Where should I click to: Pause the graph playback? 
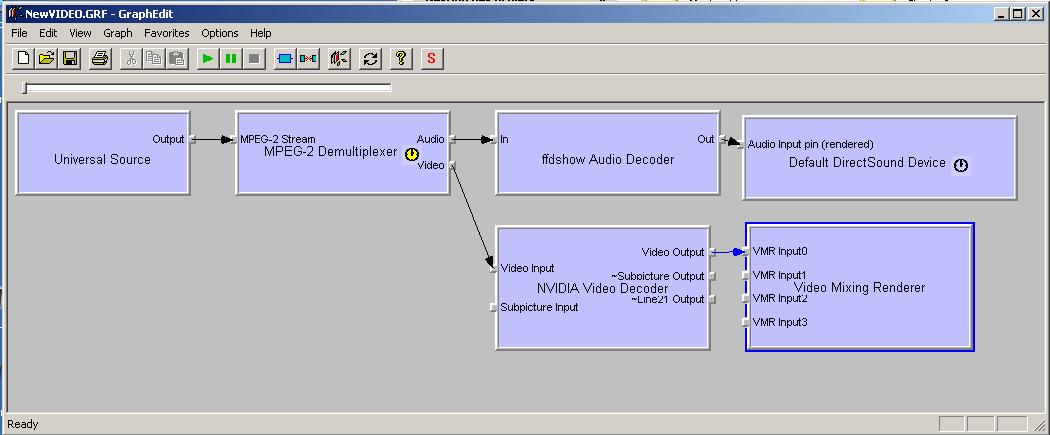coord(231,59)
